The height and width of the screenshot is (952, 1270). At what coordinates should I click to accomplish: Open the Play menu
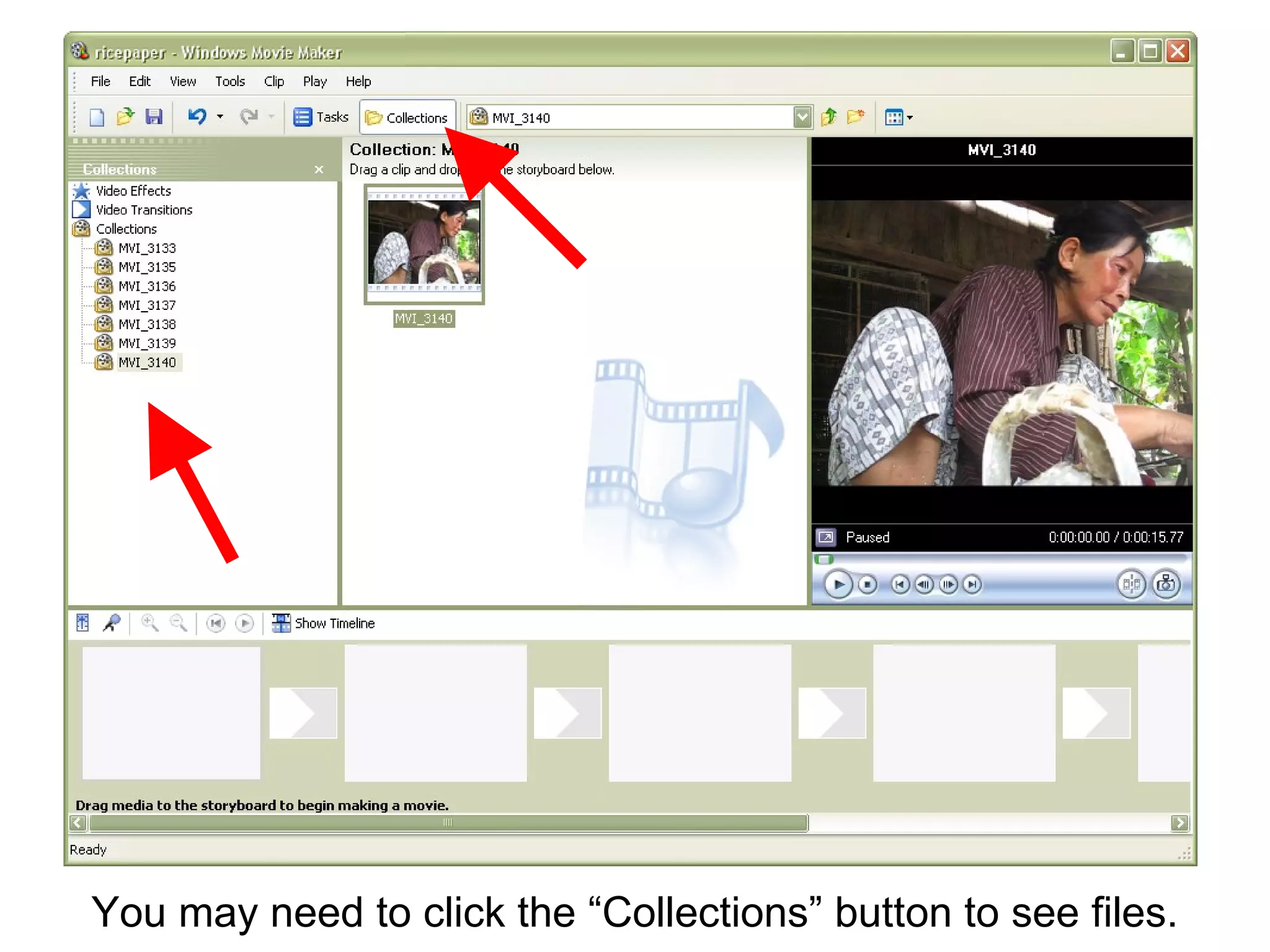315,81
